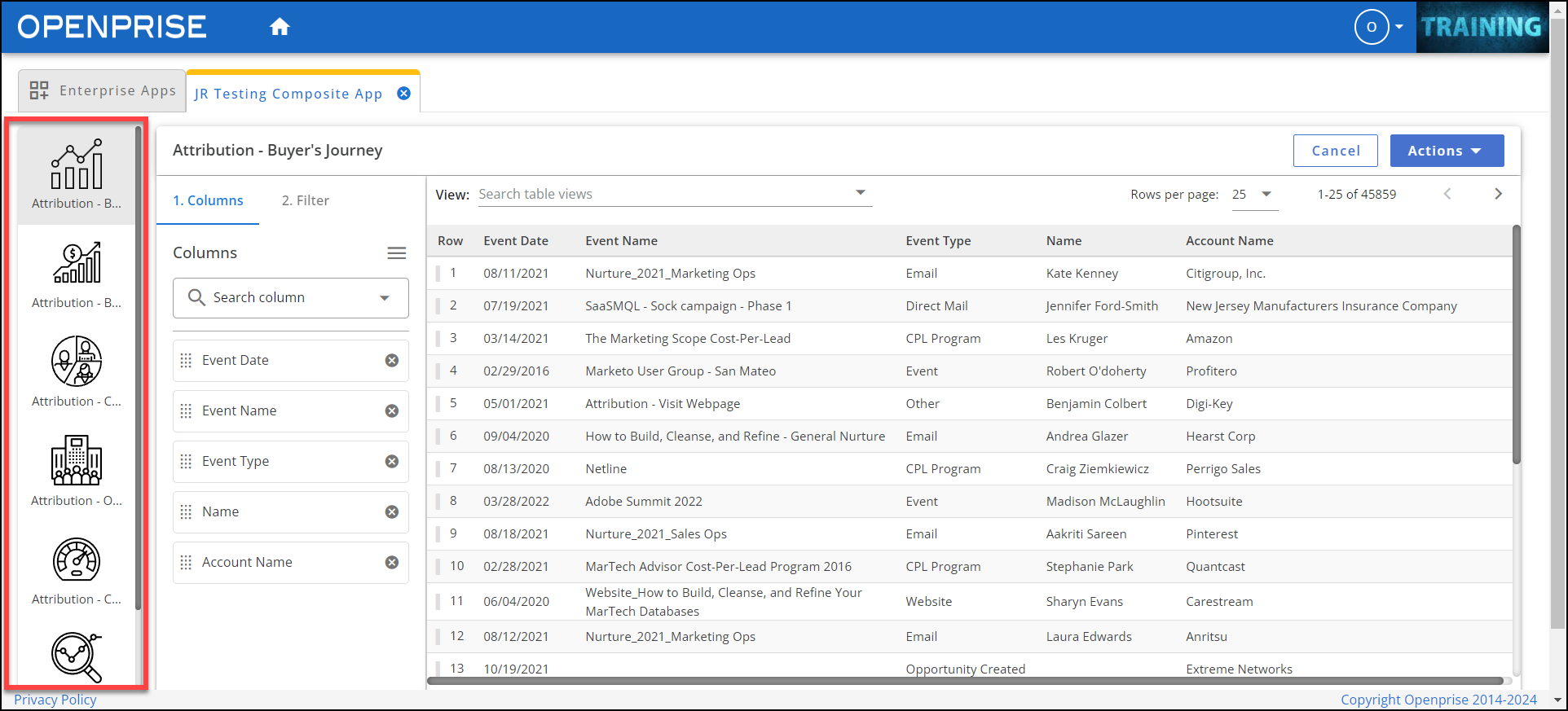The image size is (1568, 711).
Task: Close the JR Testing Composite App tab
Action: point(403,94)
